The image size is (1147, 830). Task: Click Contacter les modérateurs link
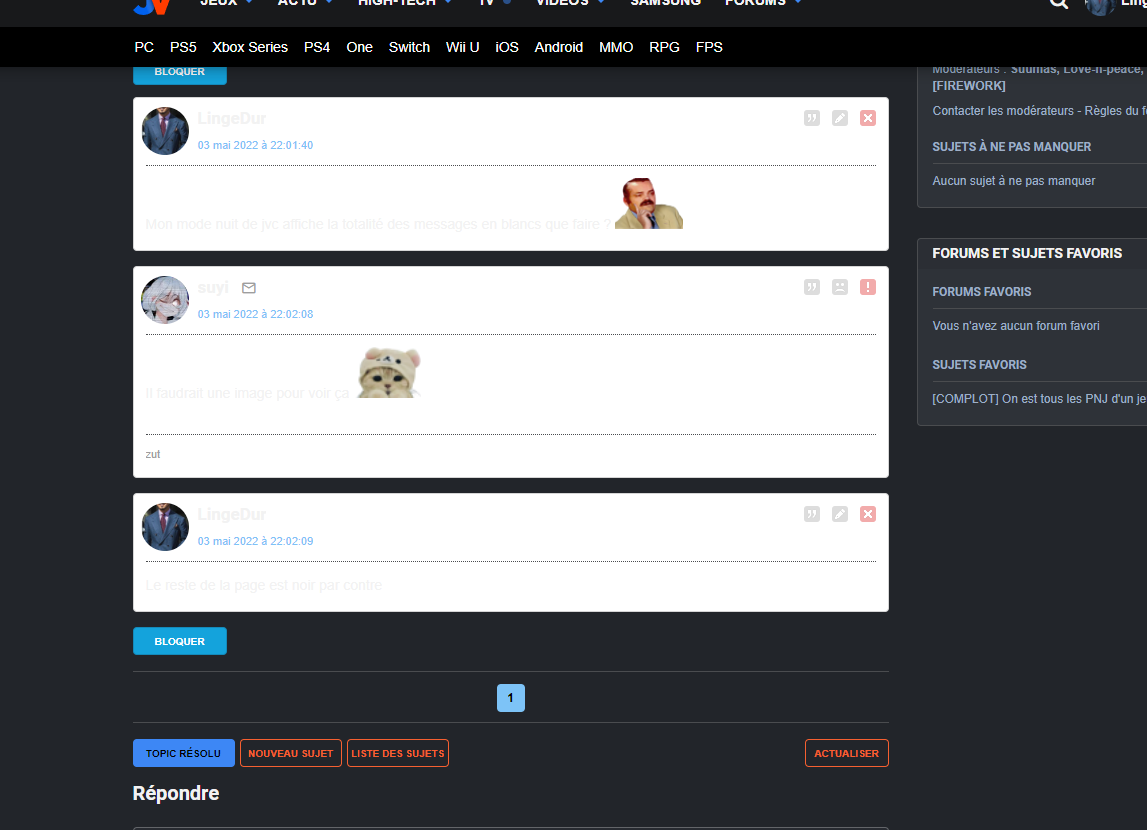pos(1003,111)
